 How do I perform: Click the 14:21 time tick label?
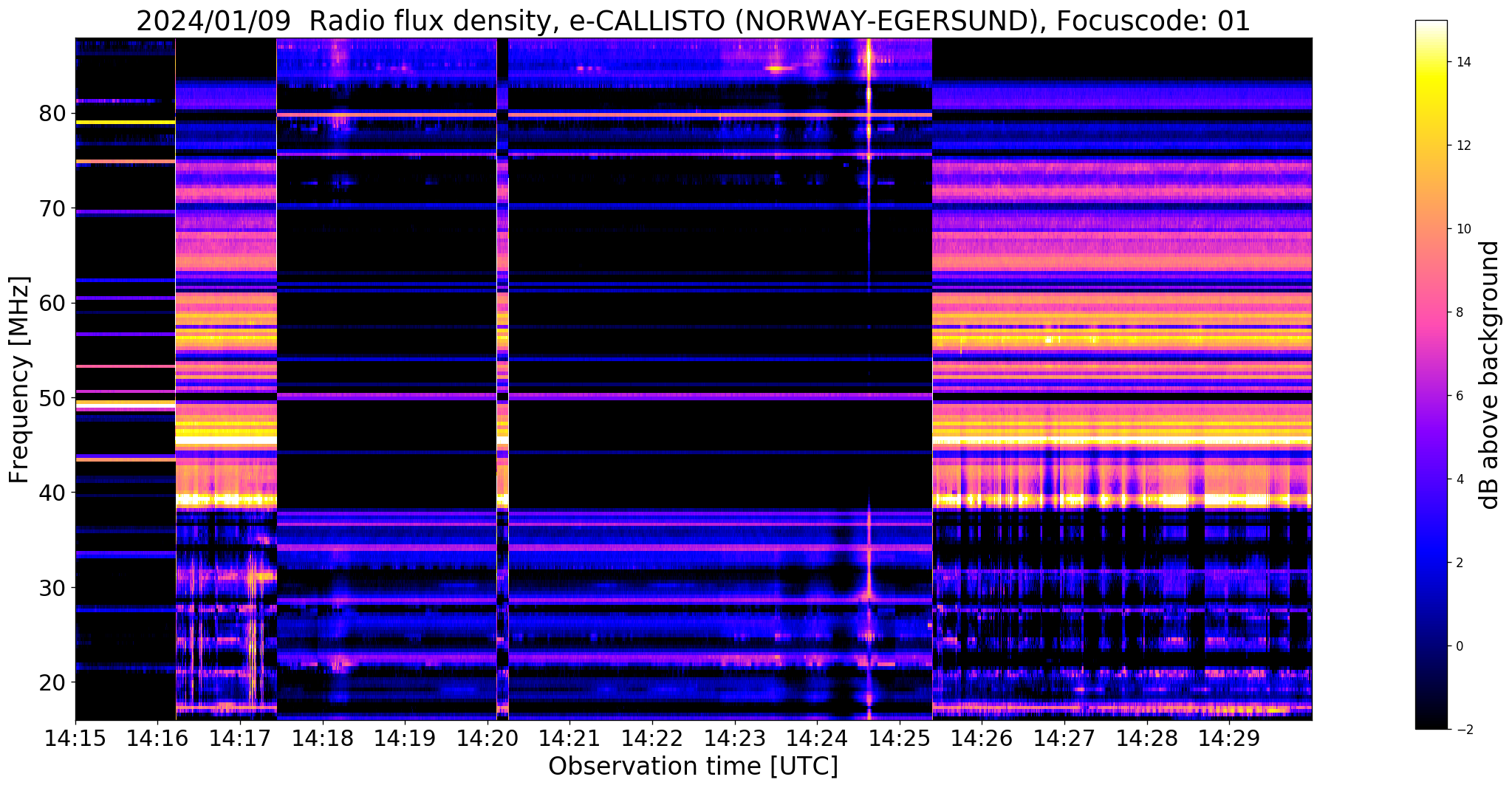[570, 738]
